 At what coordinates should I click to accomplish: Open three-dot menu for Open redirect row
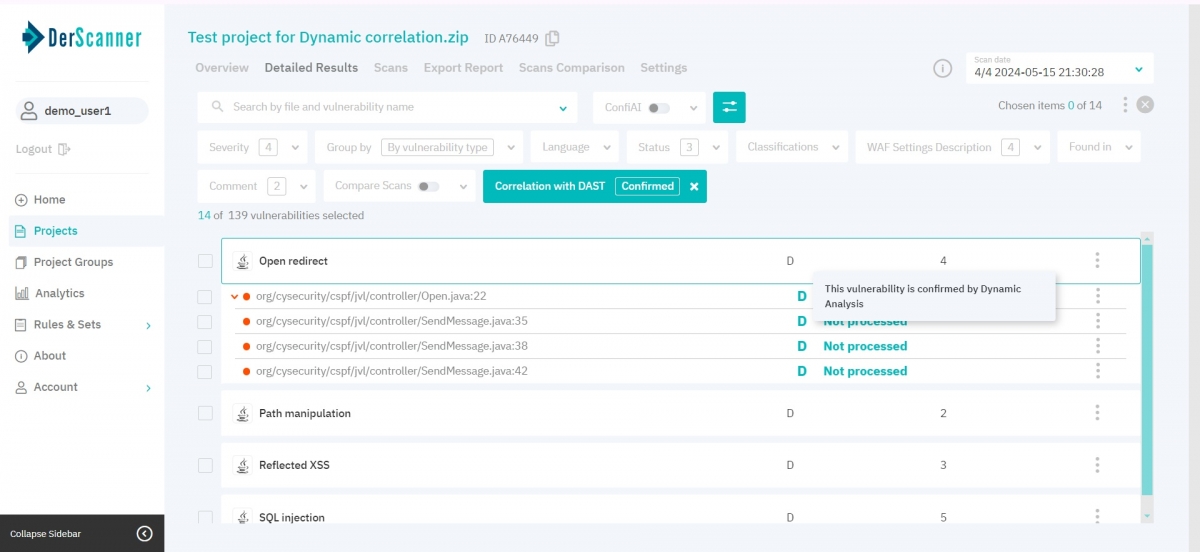1097,261
